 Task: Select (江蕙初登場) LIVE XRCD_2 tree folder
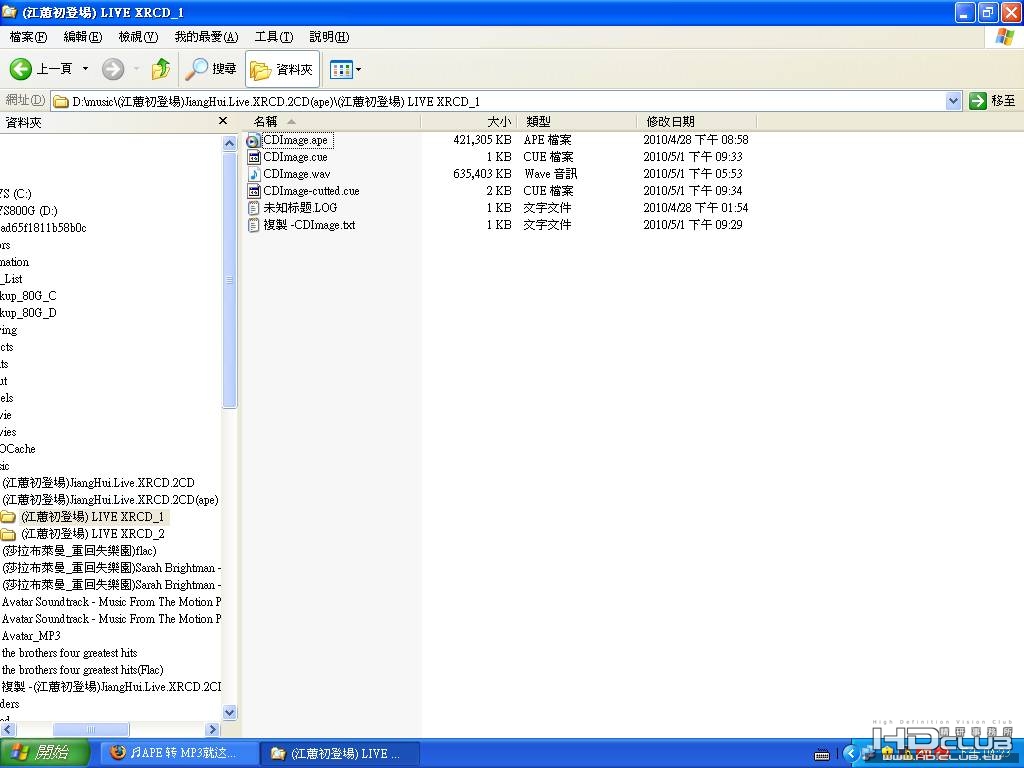click(x=93, y=534)
